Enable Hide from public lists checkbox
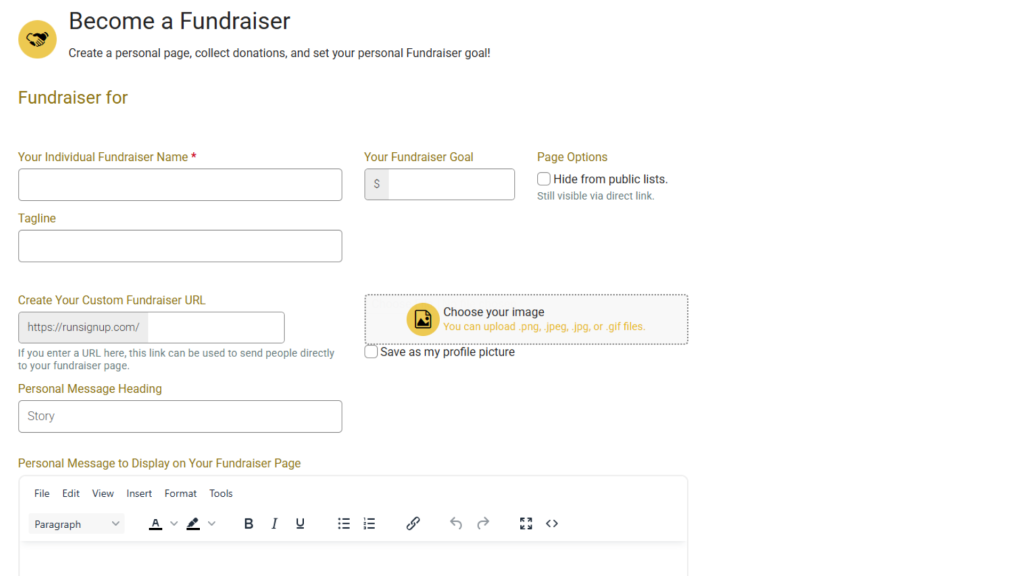1024x576 pixels. click(544, 179)
